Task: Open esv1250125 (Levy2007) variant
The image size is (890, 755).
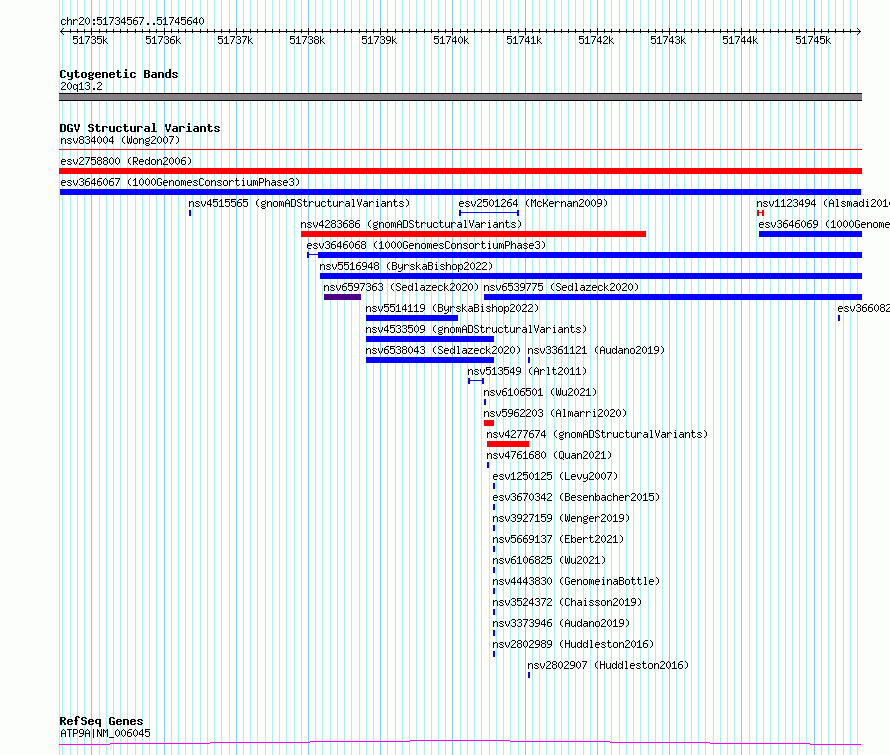Action: tap(555, 476)
